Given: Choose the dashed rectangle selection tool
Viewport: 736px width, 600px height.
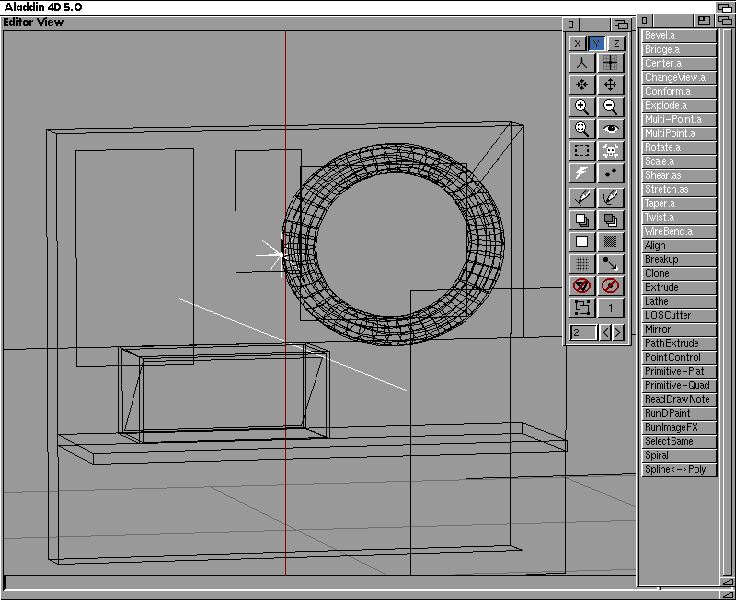Looking at the screenshot, I should (x=581, y=151).
